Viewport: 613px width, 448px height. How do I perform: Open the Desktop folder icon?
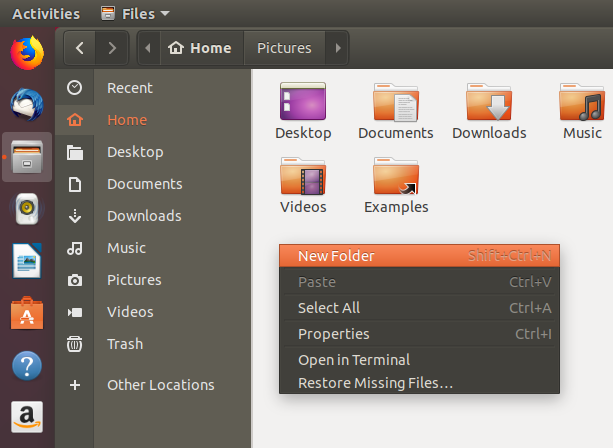[303, 103]
